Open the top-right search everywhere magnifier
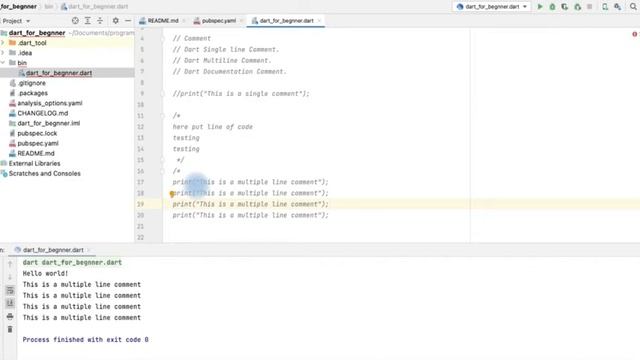The width and height of the screenshot is (640, 360). 633,7
